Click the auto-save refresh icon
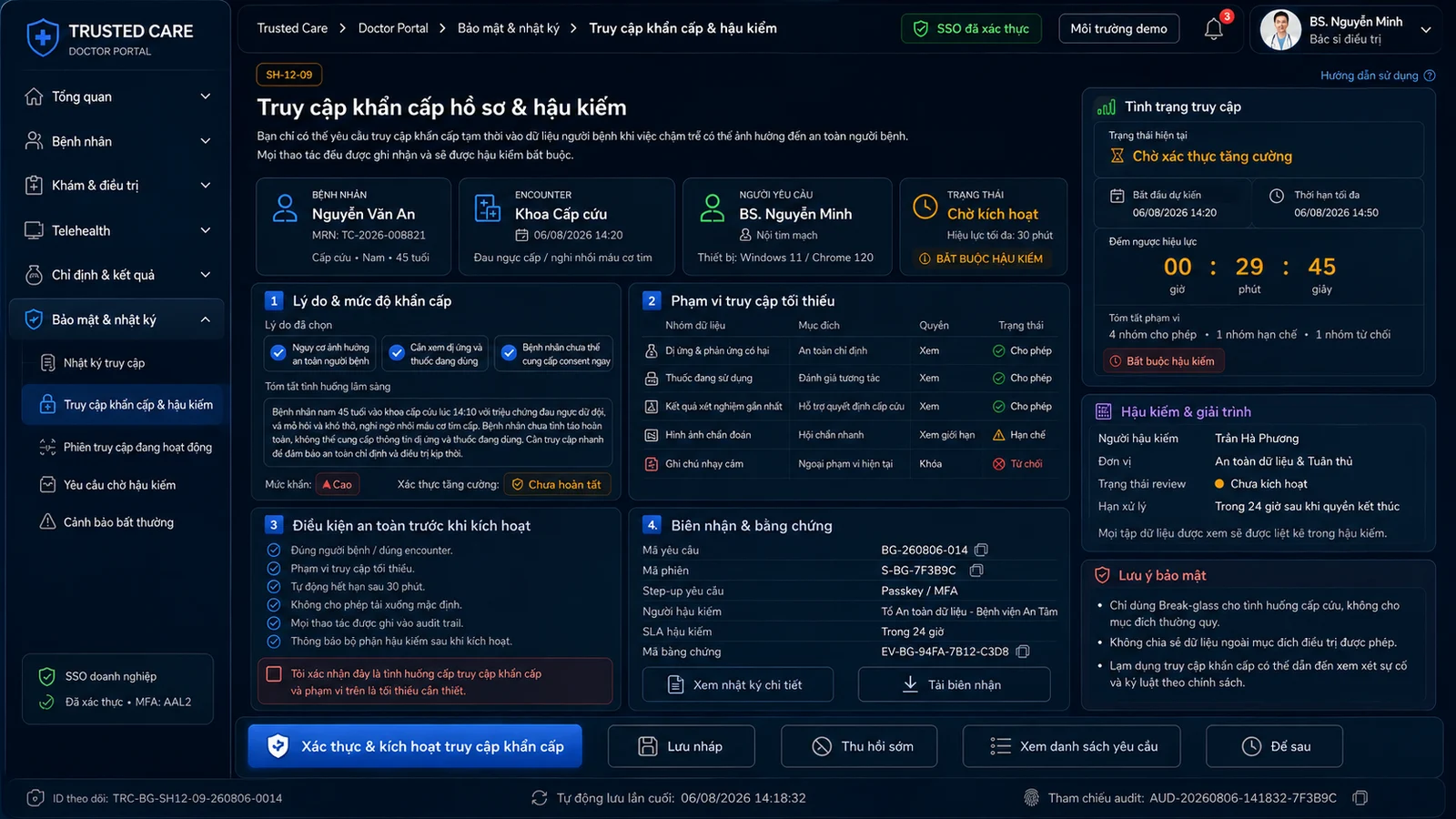 click(540, 798)
